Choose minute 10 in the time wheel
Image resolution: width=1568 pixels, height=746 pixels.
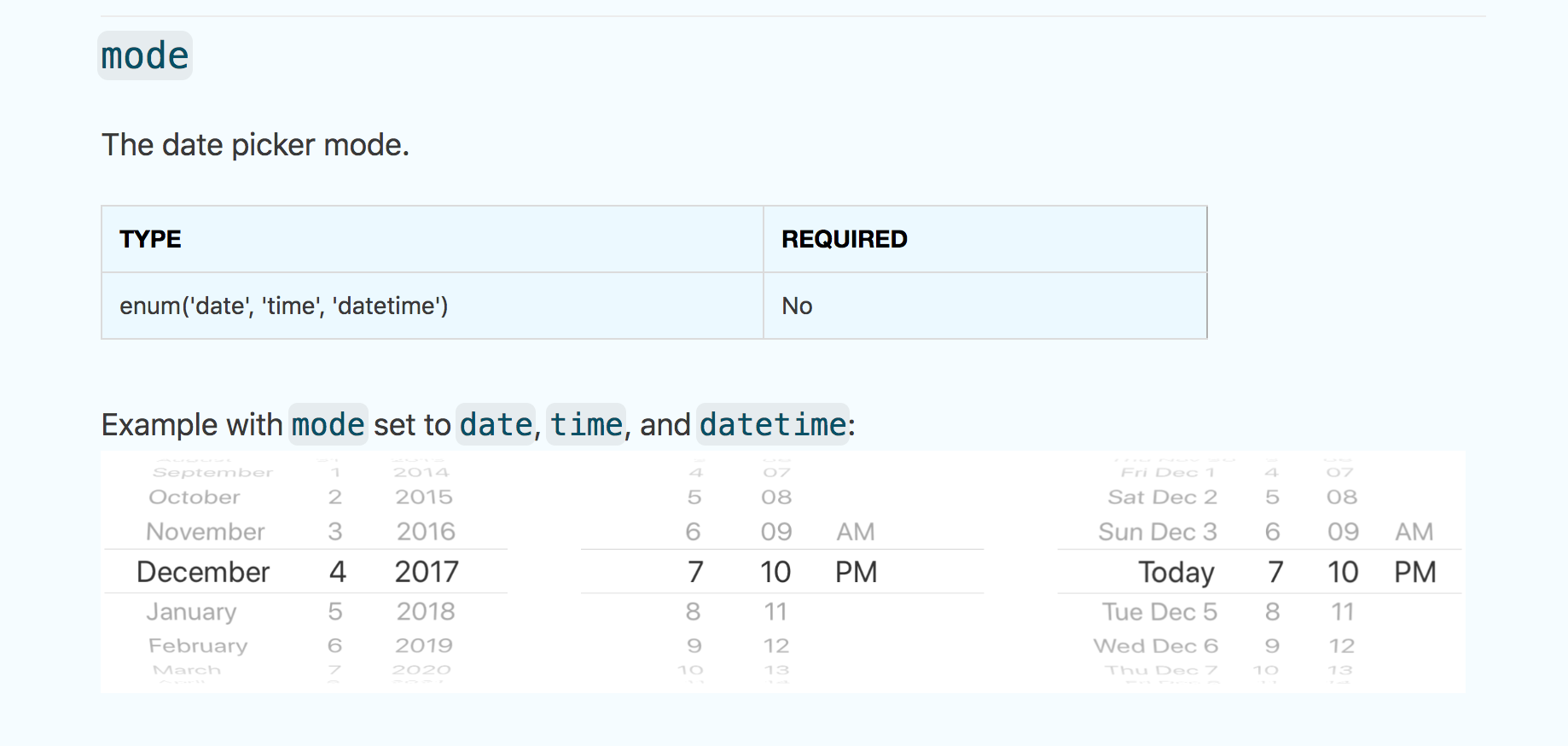tap(775, 572)
